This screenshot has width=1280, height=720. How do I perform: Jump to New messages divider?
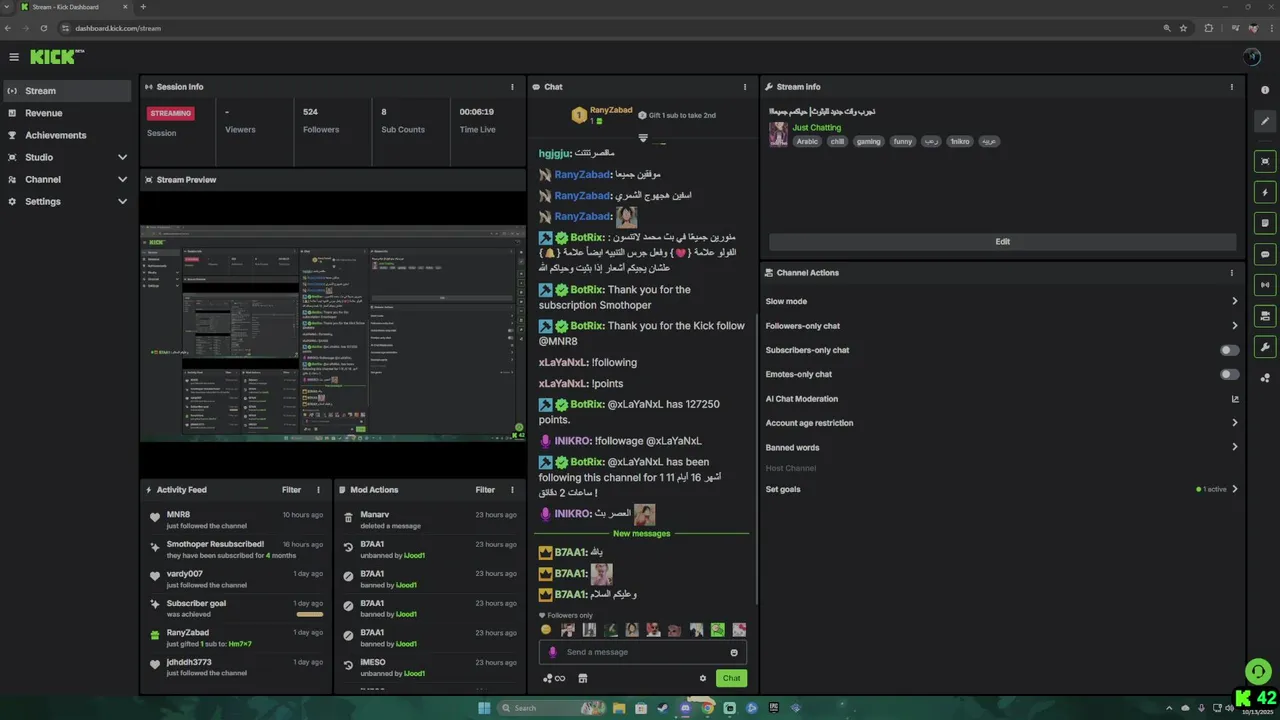[641, 533]
